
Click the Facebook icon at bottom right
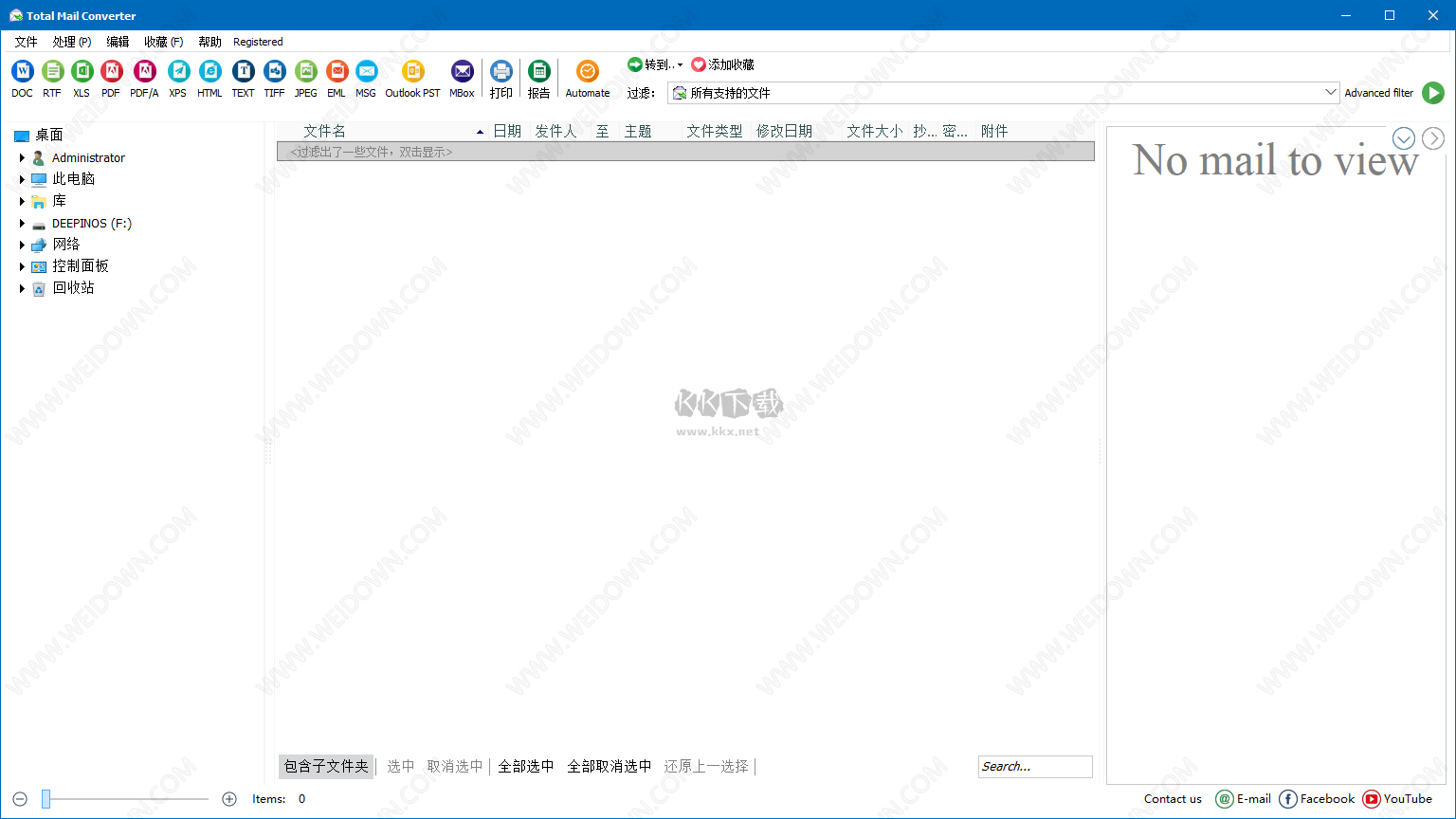click(1287, 799)
